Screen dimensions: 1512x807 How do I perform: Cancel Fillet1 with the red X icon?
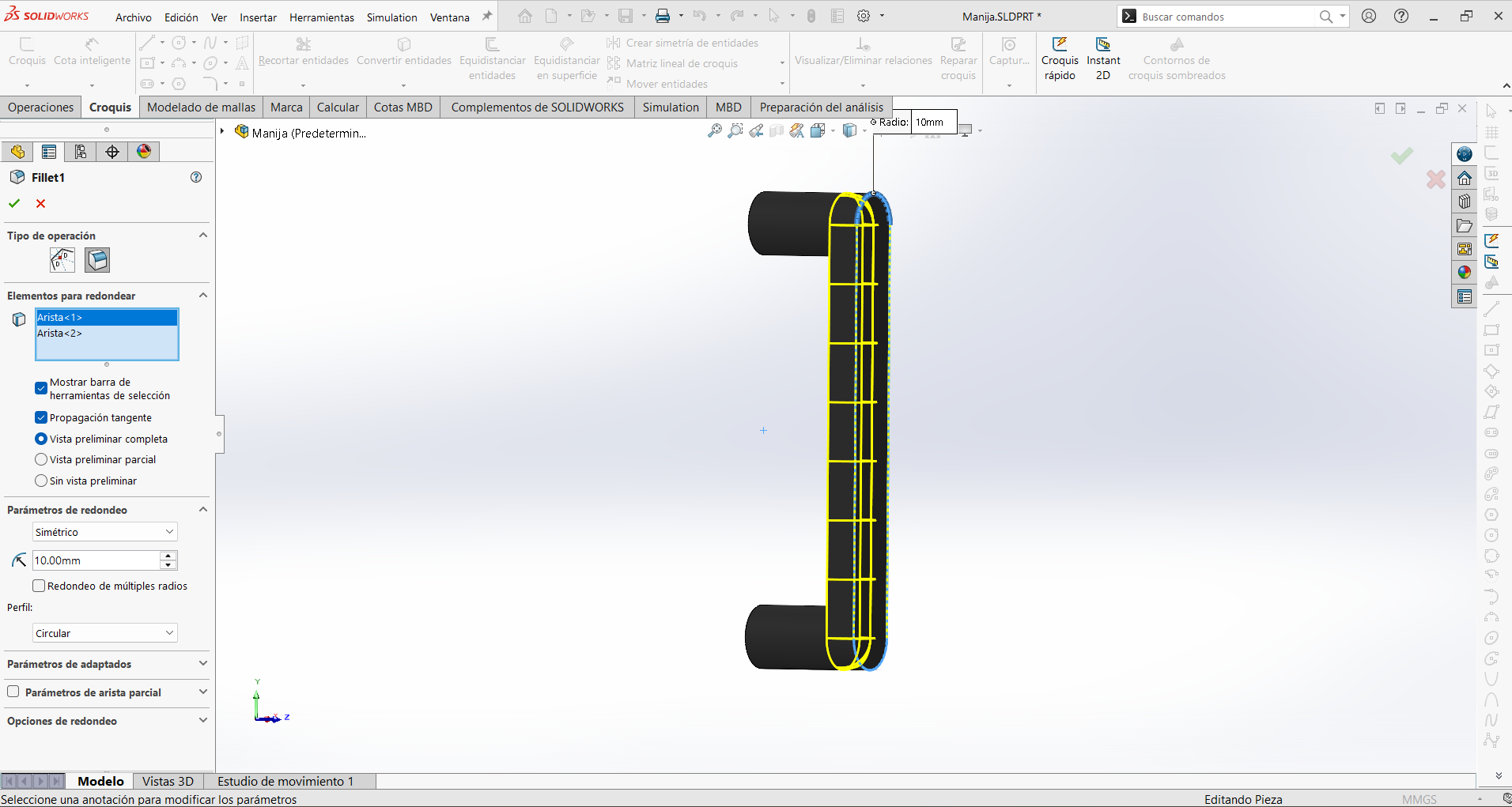point(41,203)
